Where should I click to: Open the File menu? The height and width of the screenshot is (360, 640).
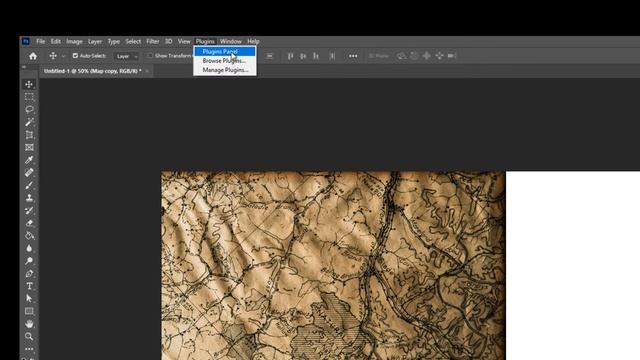40,41
